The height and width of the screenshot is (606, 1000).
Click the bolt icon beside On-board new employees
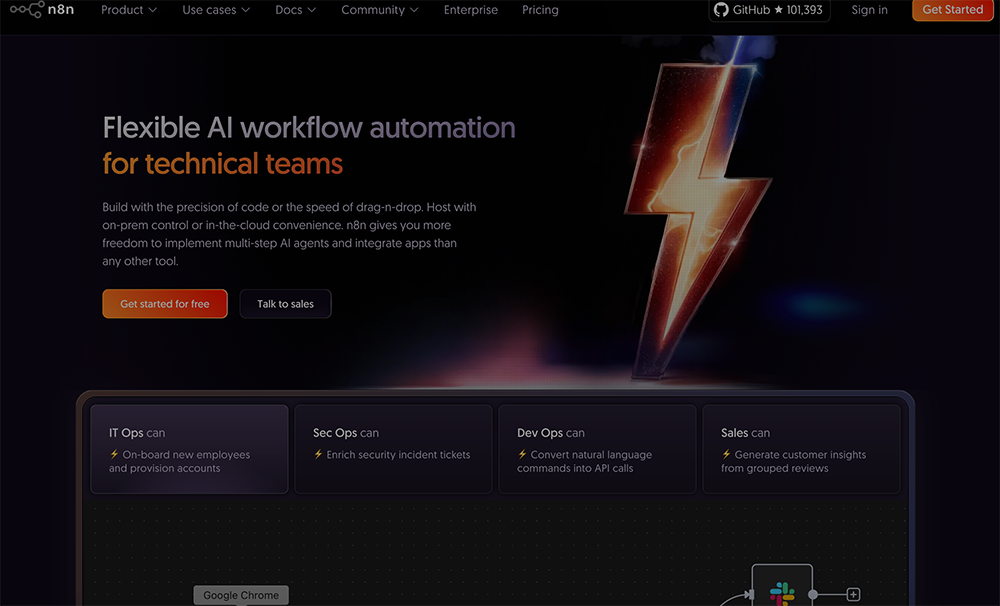point(114,454)
